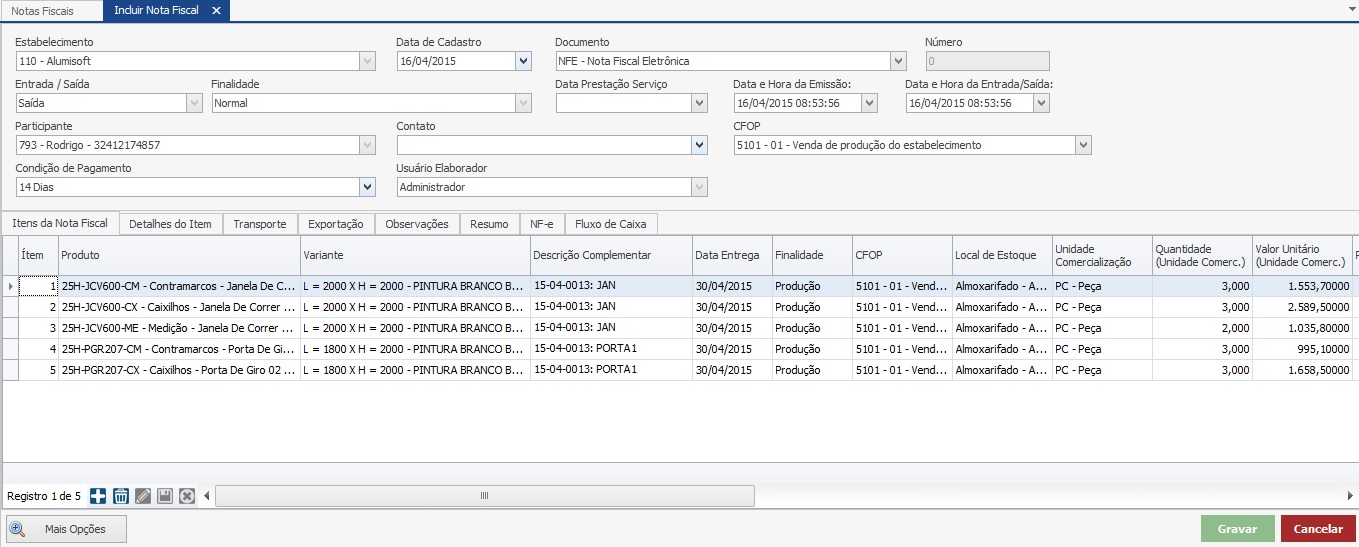Click the pencil edit record icon
The image size is (1359, 547).
pos(143,496)
